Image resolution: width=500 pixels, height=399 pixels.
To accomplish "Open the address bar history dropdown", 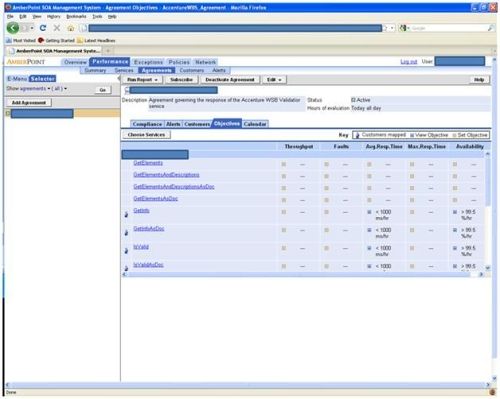I will coord(392,28).
